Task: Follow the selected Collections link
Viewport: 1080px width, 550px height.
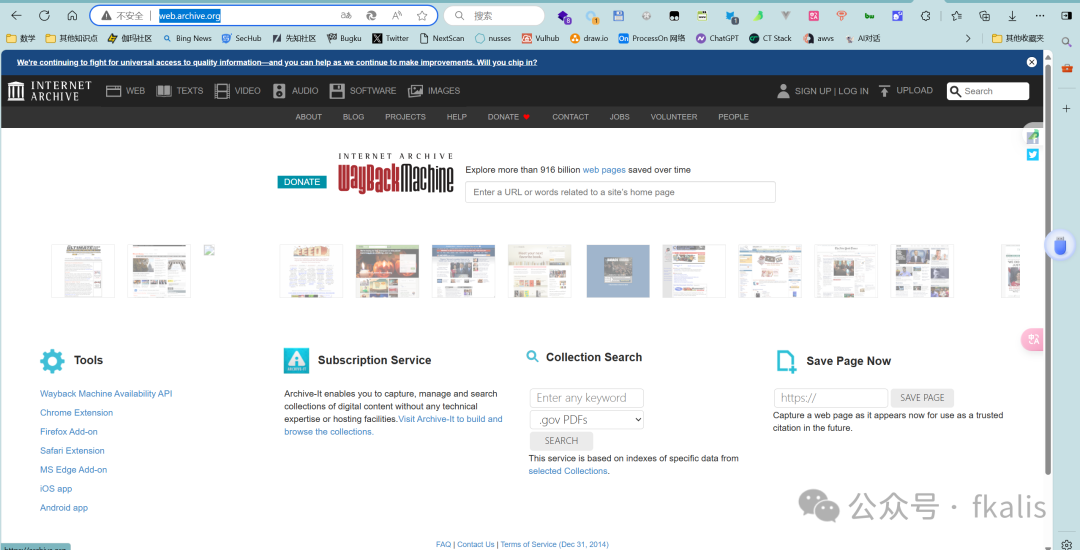Action: (568, 472)
